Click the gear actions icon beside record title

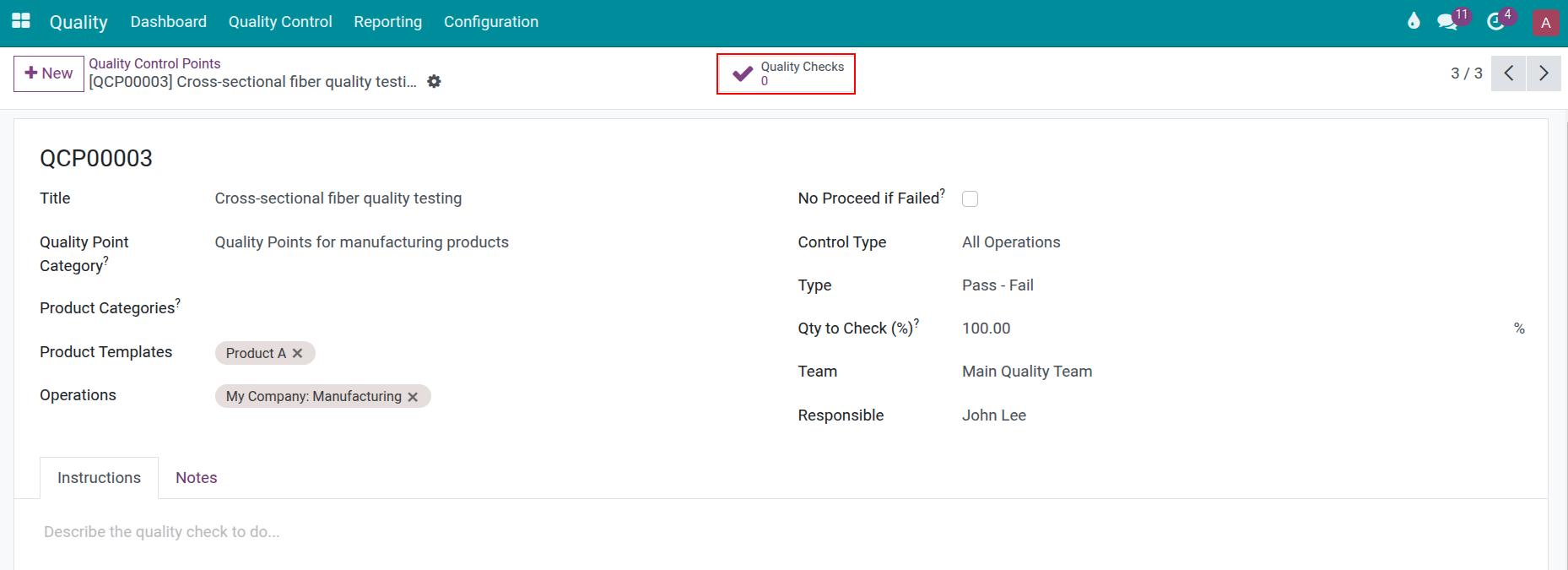pyautogui.click(x=434, y=82)
